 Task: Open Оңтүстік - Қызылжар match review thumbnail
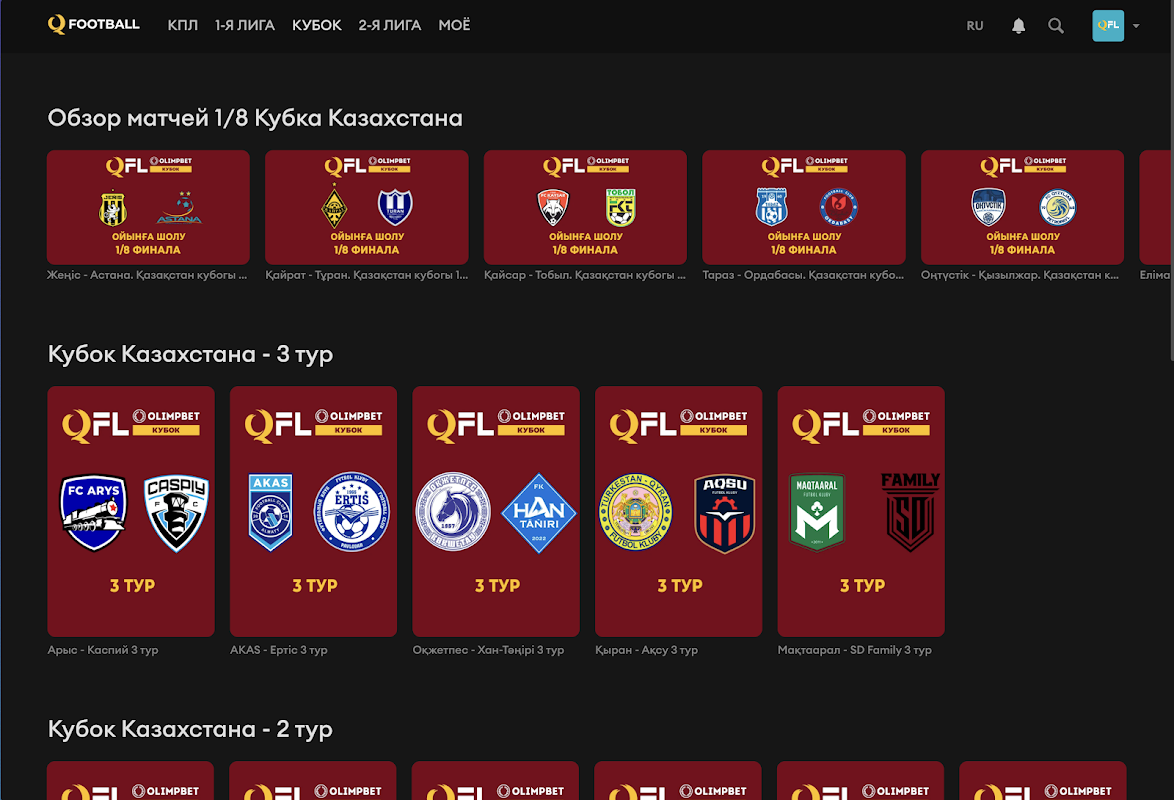pyautogui.click(x=1023, y=207)
